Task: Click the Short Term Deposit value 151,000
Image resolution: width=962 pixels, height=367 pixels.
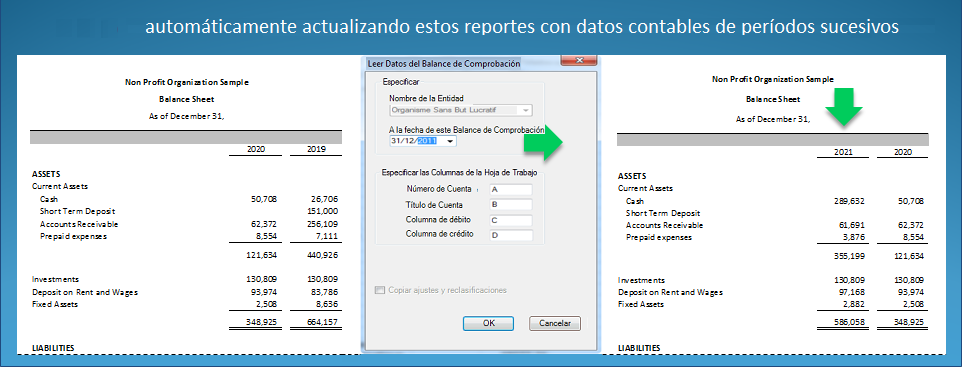Action: click(322, 211)
